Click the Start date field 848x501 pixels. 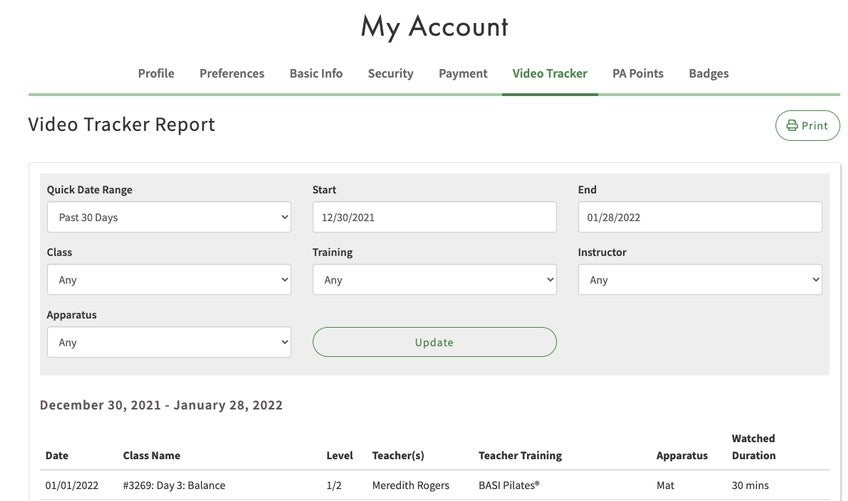coord(434,217)
